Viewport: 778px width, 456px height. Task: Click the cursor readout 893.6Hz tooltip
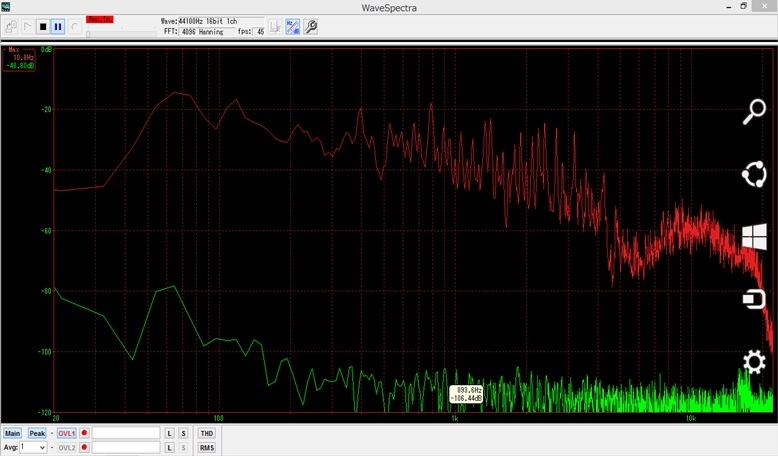466,394
